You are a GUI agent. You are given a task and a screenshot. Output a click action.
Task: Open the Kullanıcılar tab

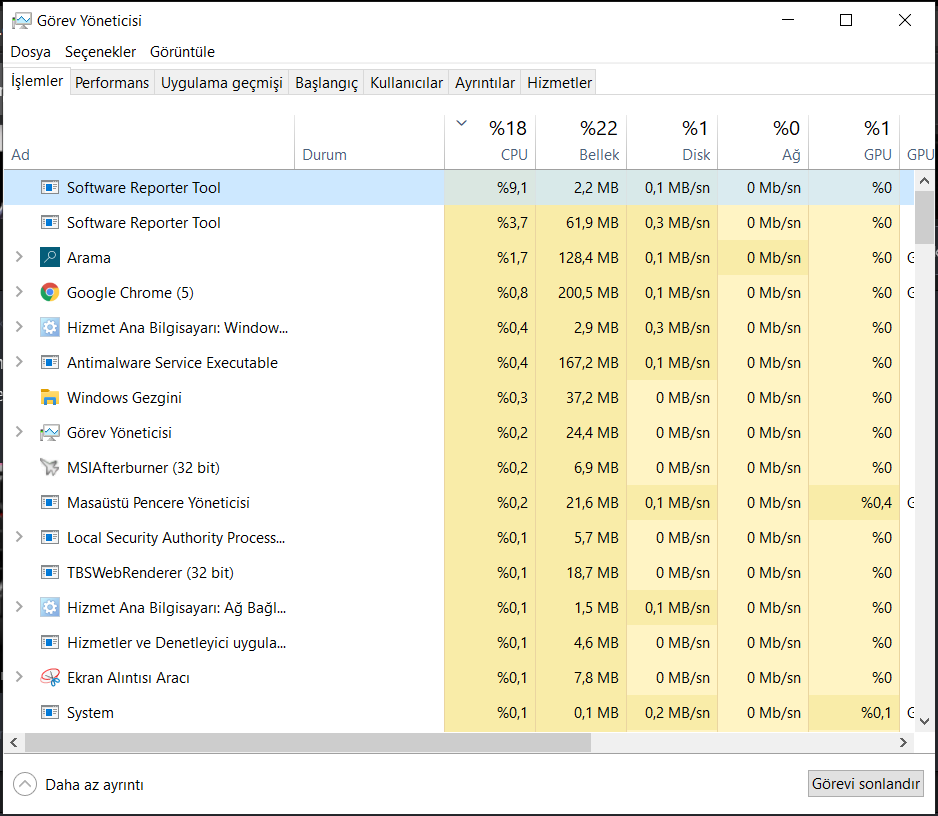pyautogui.click(x=406, y=83)
